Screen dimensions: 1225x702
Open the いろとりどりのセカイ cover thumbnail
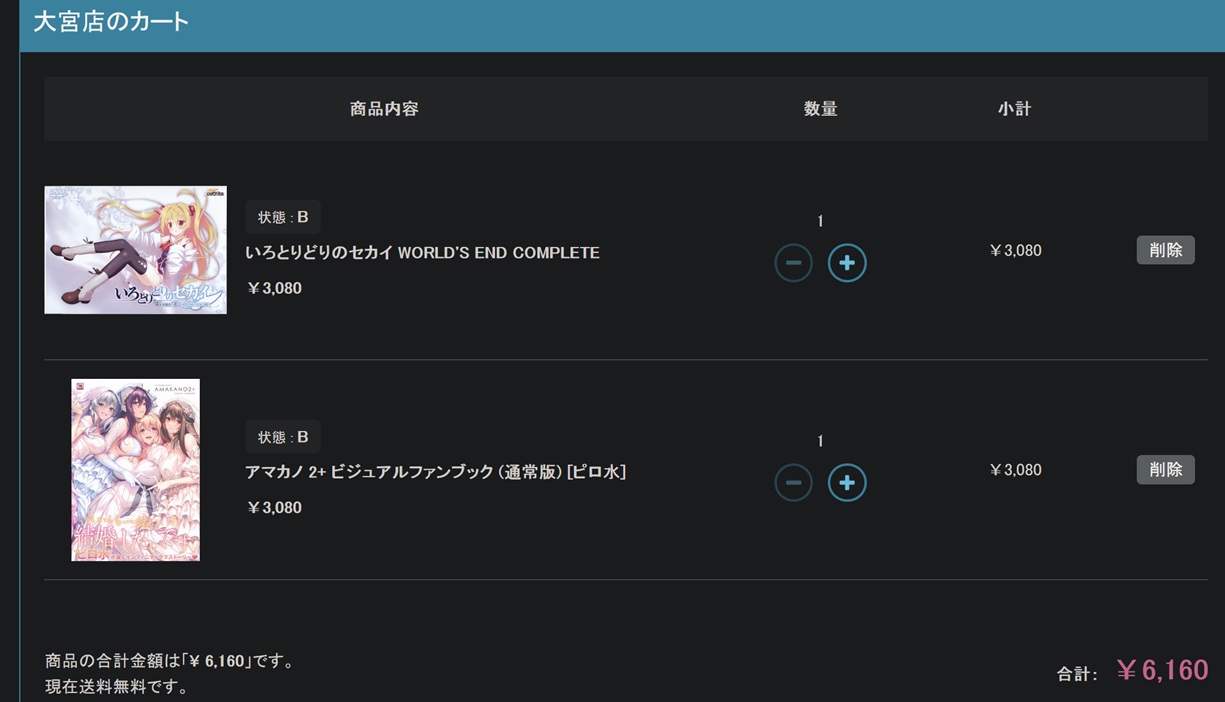tap(135, 250)
